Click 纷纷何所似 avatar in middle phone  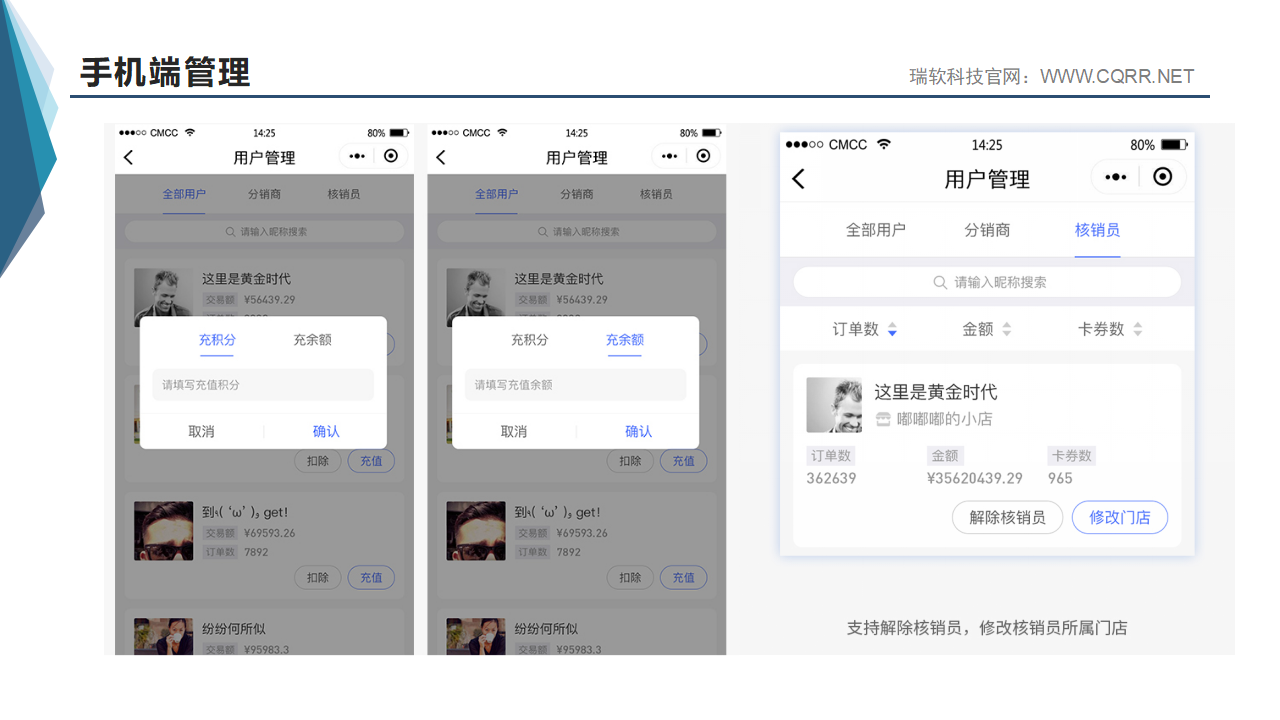pyautogui.click(x=476, y=637)
